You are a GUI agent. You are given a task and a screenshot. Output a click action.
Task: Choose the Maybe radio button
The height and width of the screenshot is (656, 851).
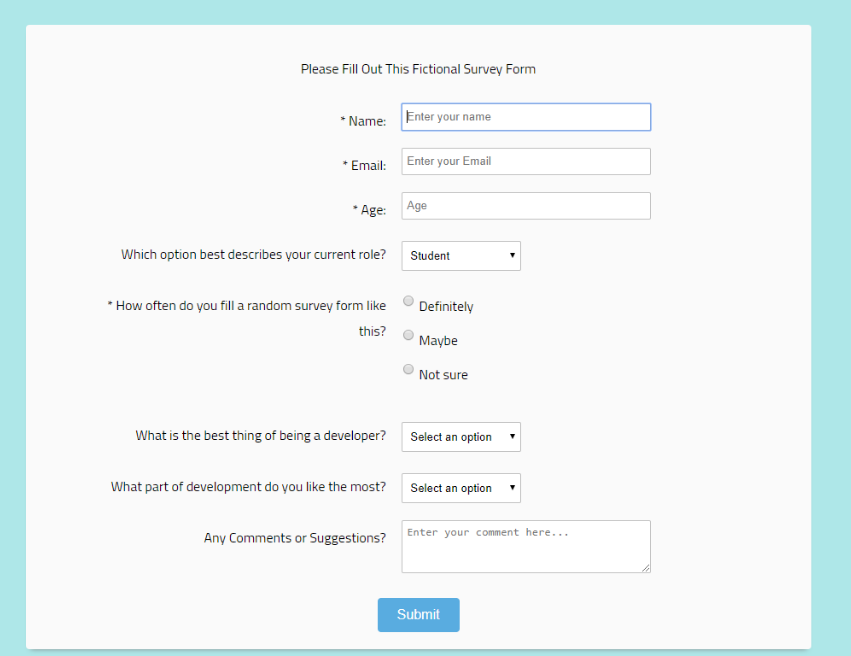tap(408, 335)
